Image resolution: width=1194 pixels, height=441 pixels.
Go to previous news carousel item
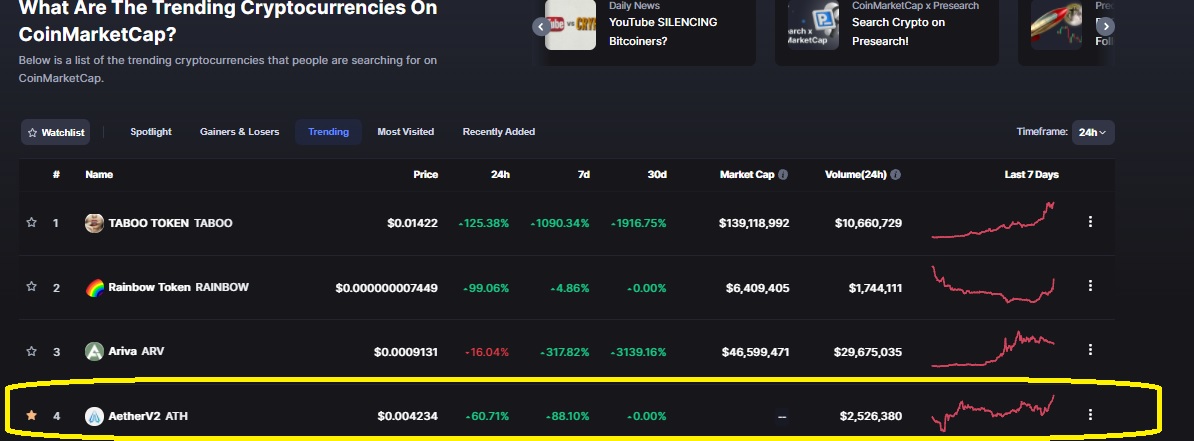point(541,27)
